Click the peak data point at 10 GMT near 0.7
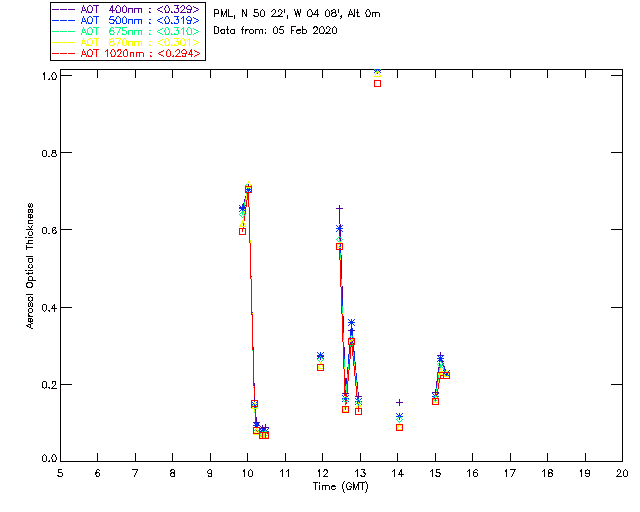 pyautogui.click(x=248, y=189)
